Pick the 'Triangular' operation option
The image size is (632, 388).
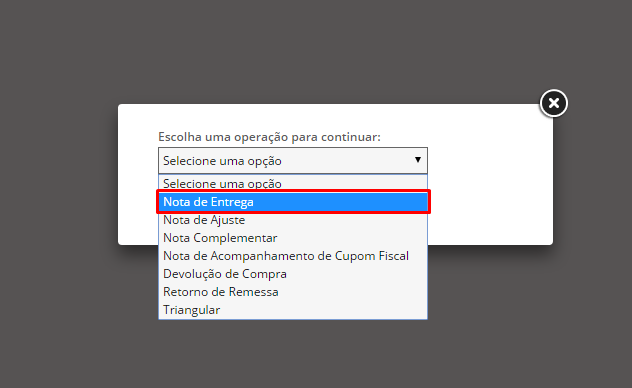293,310
